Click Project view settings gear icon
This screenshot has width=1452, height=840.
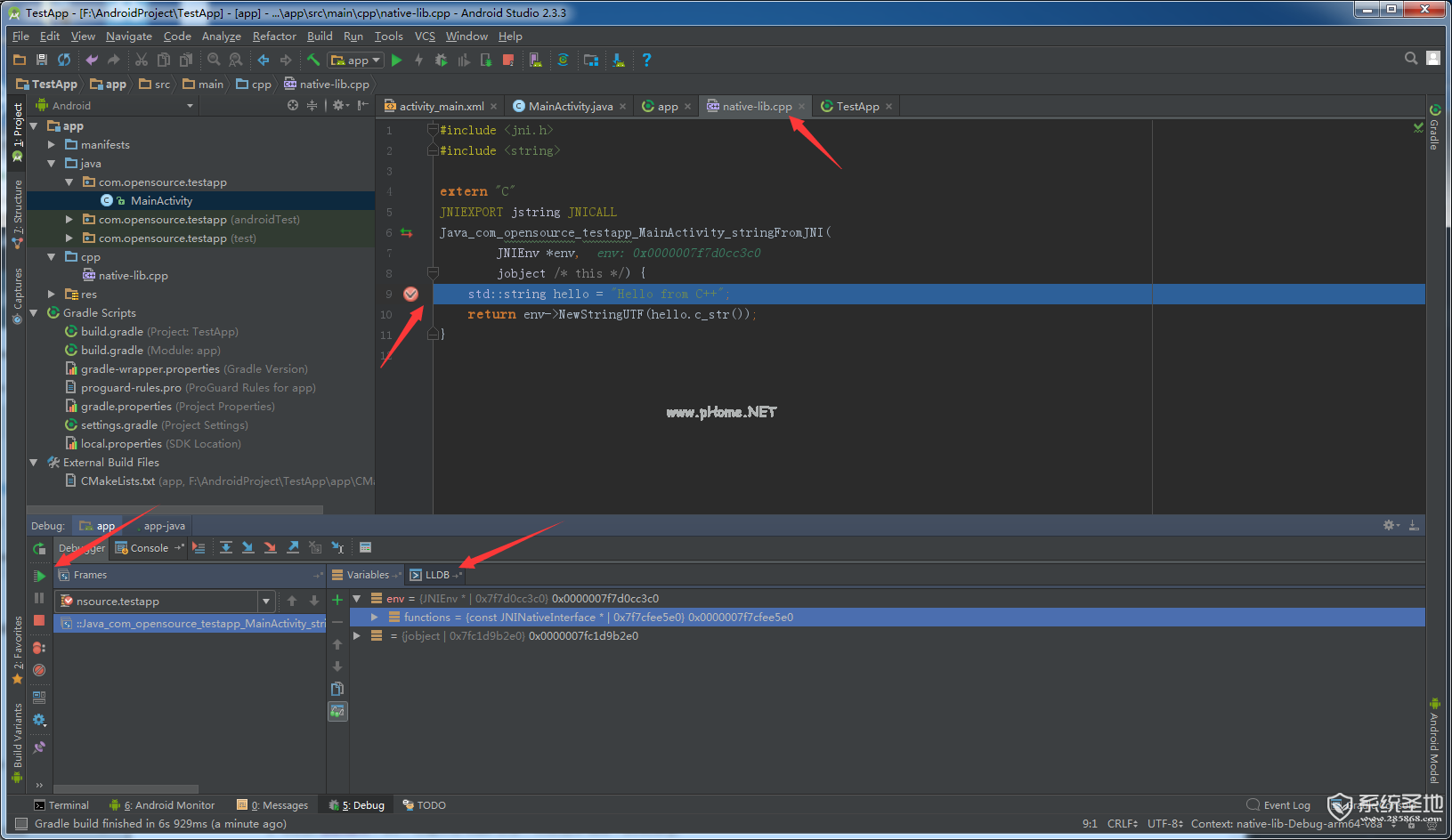coord(341,105)
